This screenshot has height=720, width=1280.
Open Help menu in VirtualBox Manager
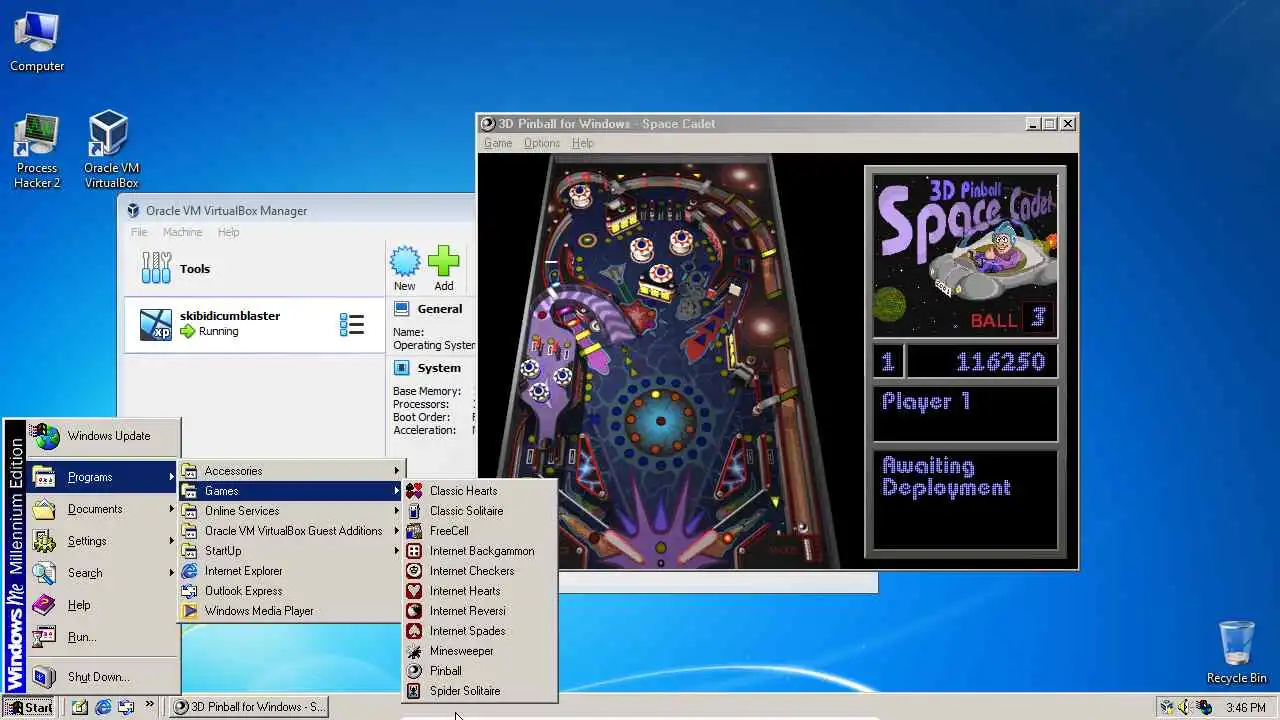228,232
